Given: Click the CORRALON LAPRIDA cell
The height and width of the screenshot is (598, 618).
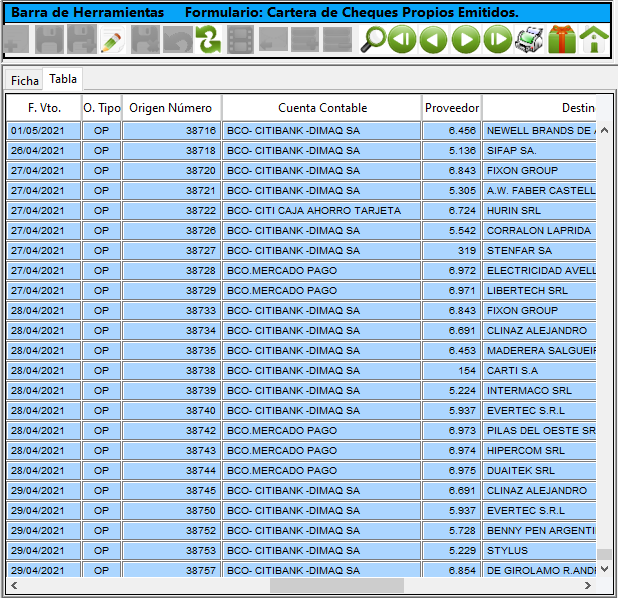Looking at the screenshot, I should [539, 231].
